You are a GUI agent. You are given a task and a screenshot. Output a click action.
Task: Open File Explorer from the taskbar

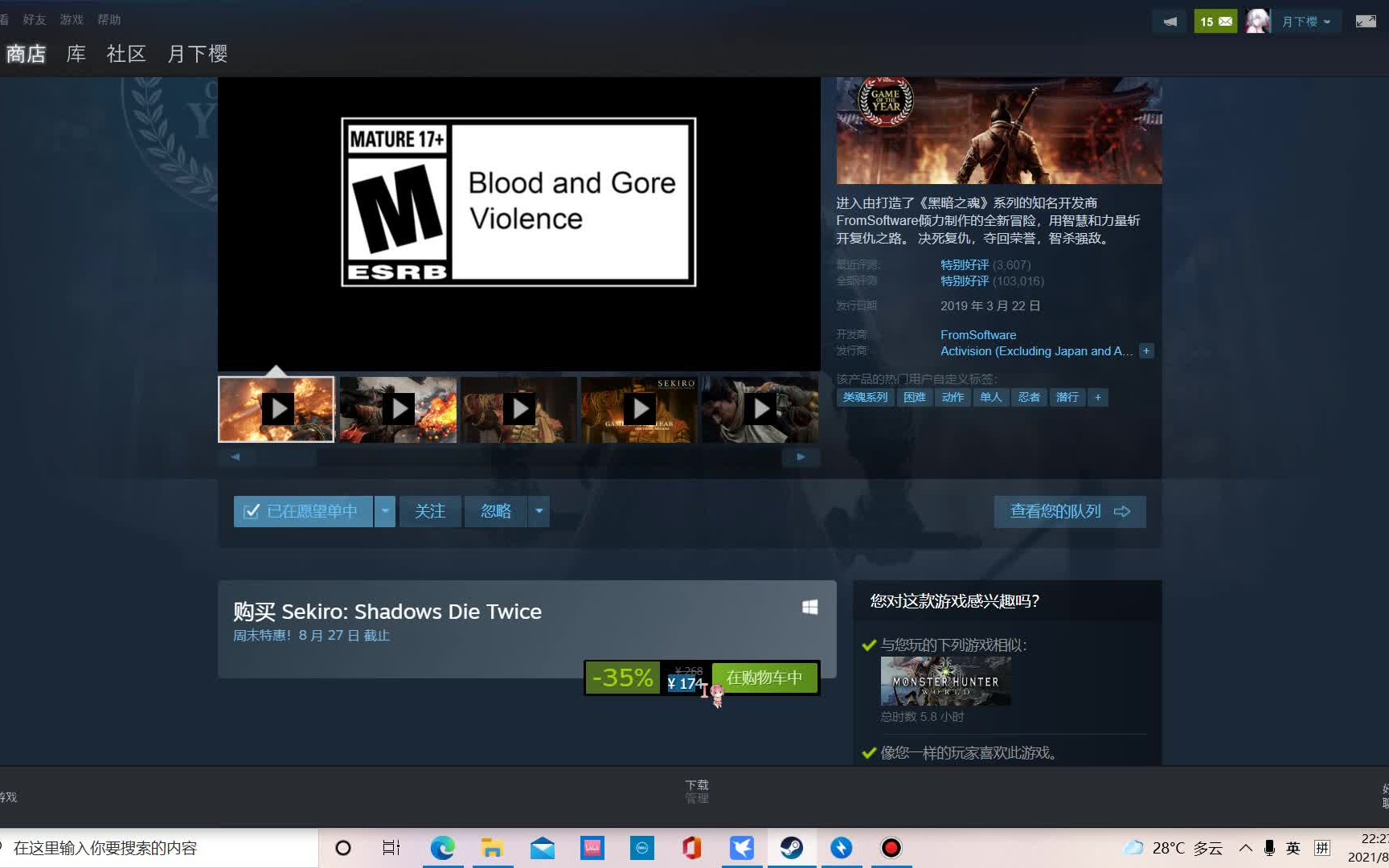tap(492, 848)
